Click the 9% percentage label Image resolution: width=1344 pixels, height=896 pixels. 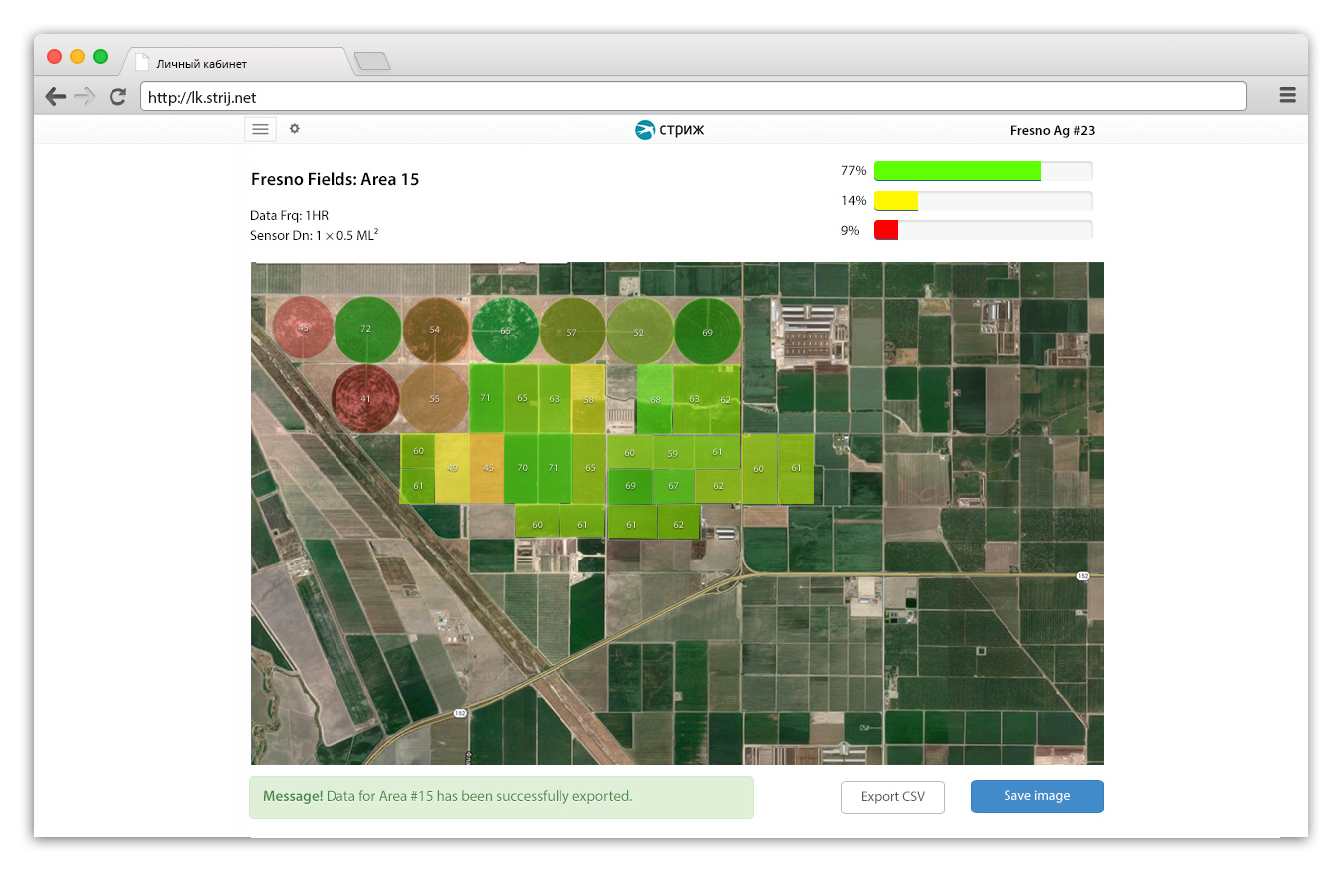point(850,231)
